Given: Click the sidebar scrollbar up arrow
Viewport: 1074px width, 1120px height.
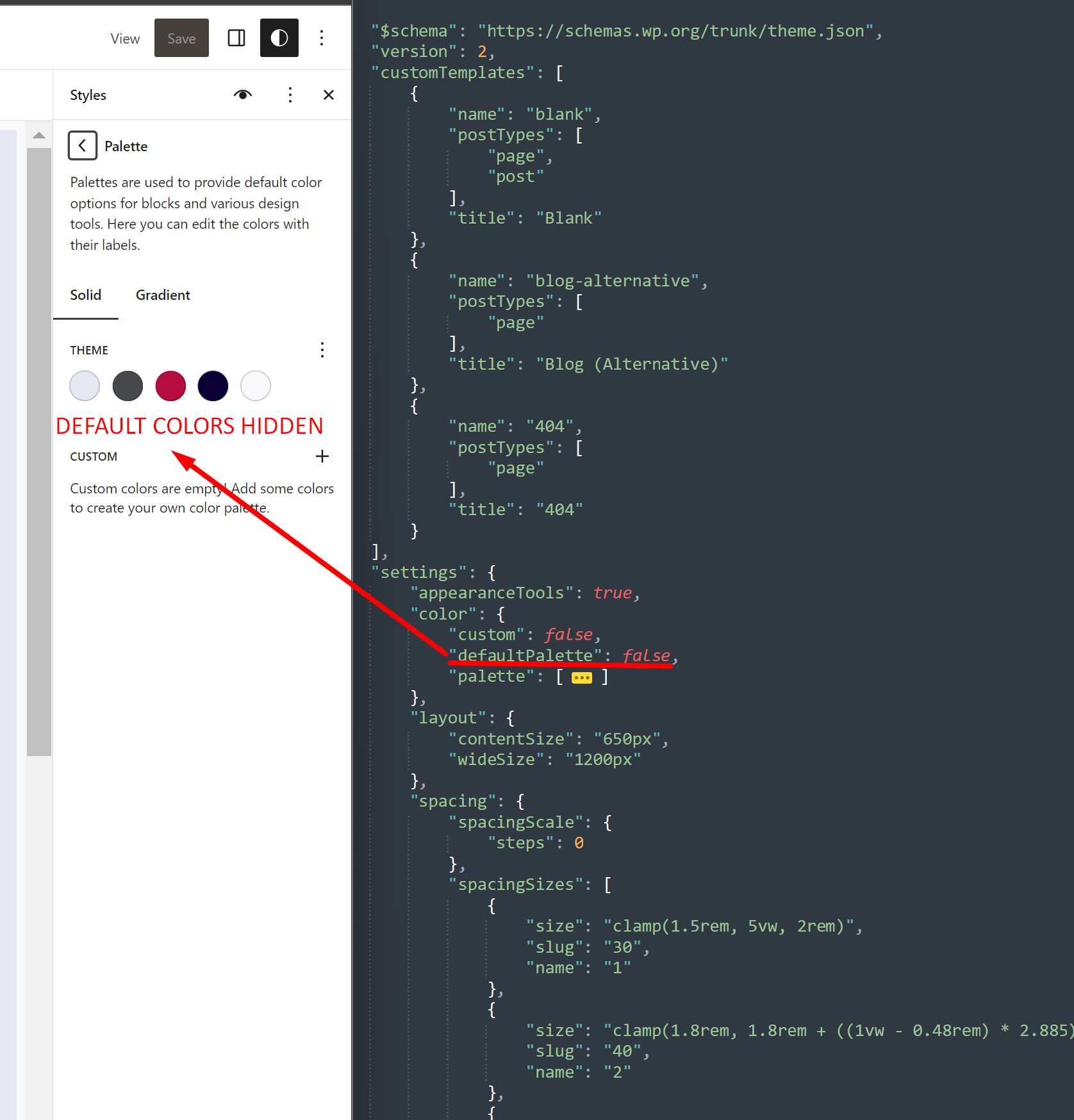Looking at the screenshot, I should click(39, 135).
